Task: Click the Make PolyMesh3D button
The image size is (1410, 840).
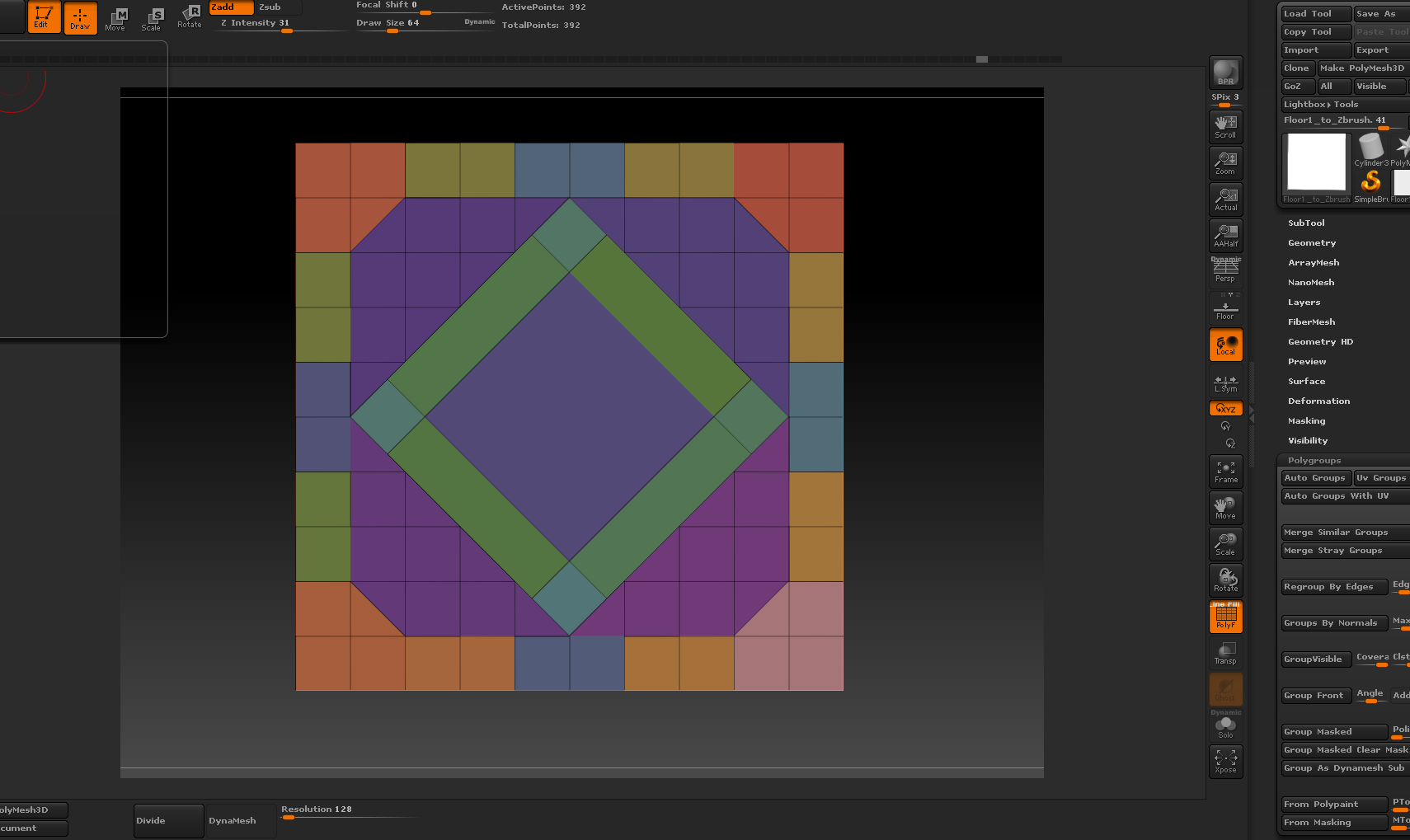Action: [x=1362, y=68]
